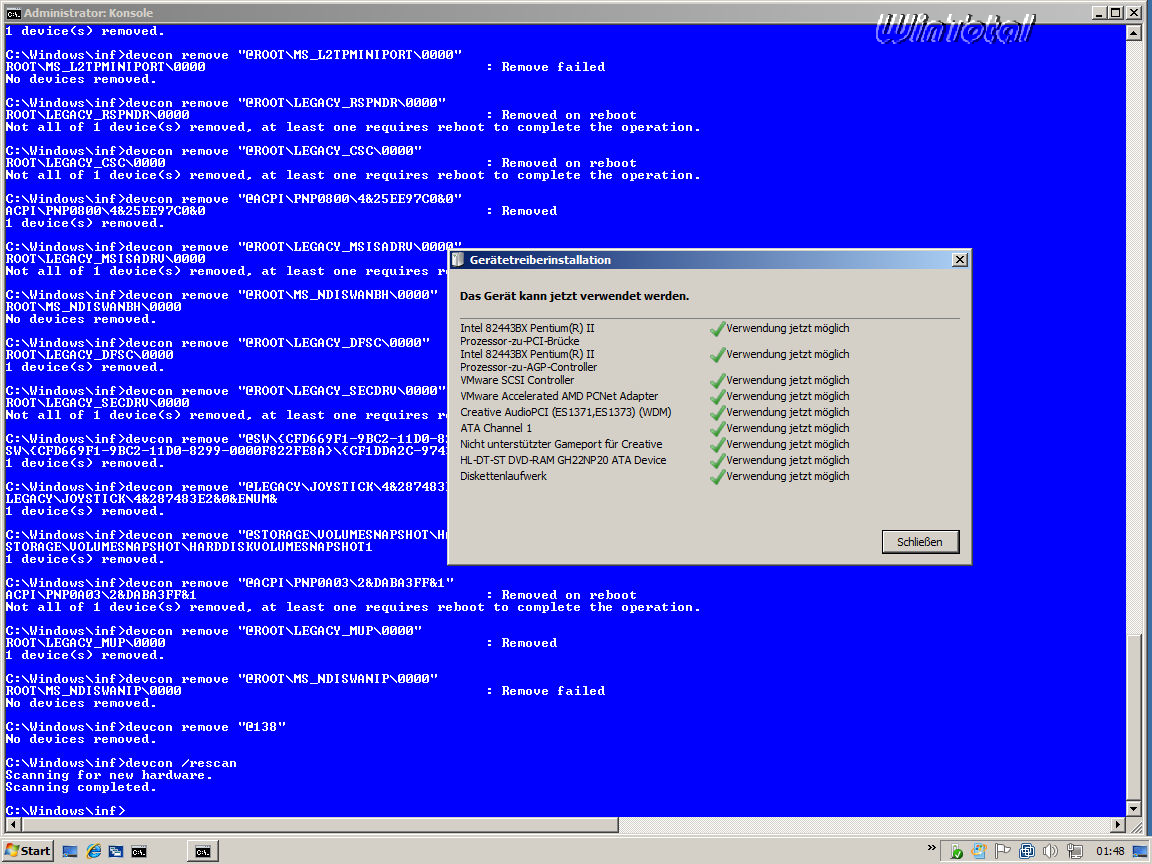Image resolution: width=1152 pixels, height=864 pixels.
Task: Click 'Removed on reboot' beside ROOT\LEGACY_RSPNDR\0000
Action: [x=569, y=115]
